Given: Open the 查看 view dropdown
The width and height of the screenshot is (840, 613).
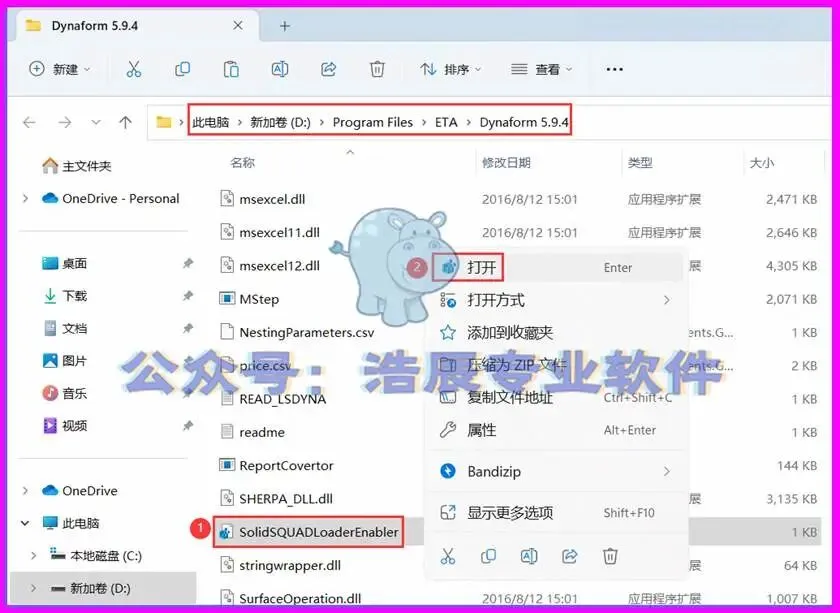Looking at the screenshot, I should point(542,69).
